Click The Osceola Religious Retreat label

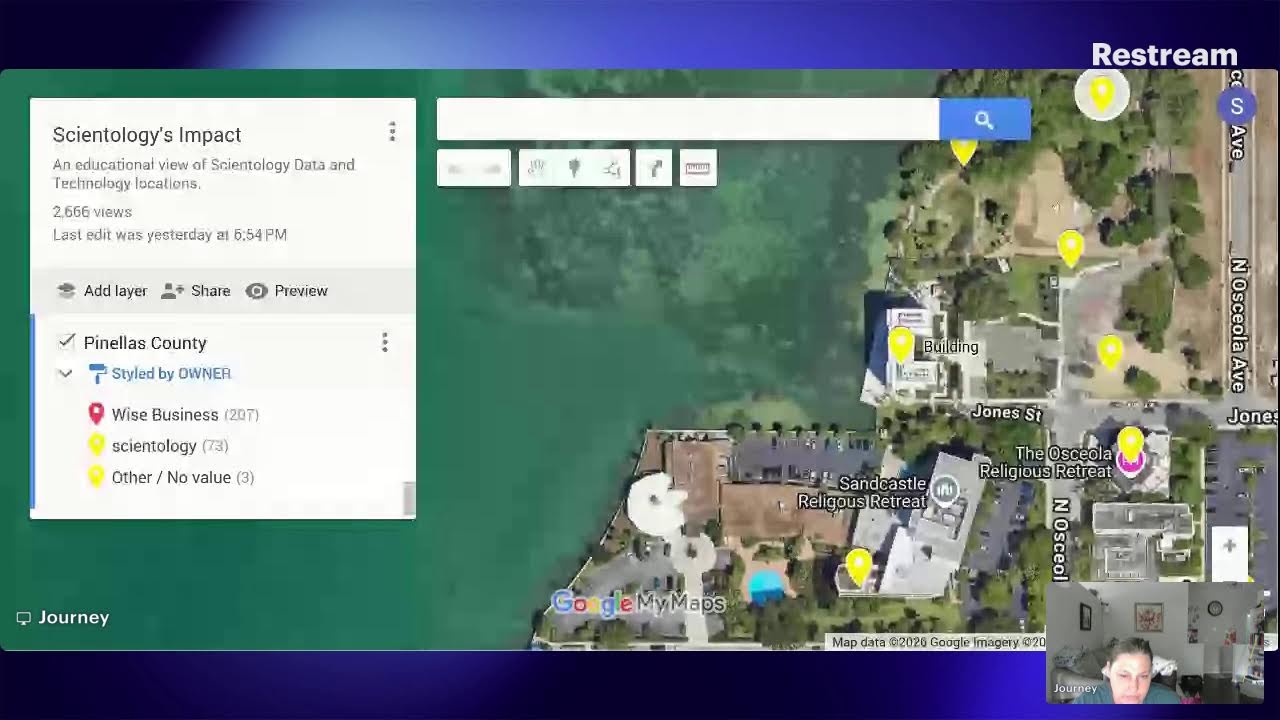click(1048, 463)
